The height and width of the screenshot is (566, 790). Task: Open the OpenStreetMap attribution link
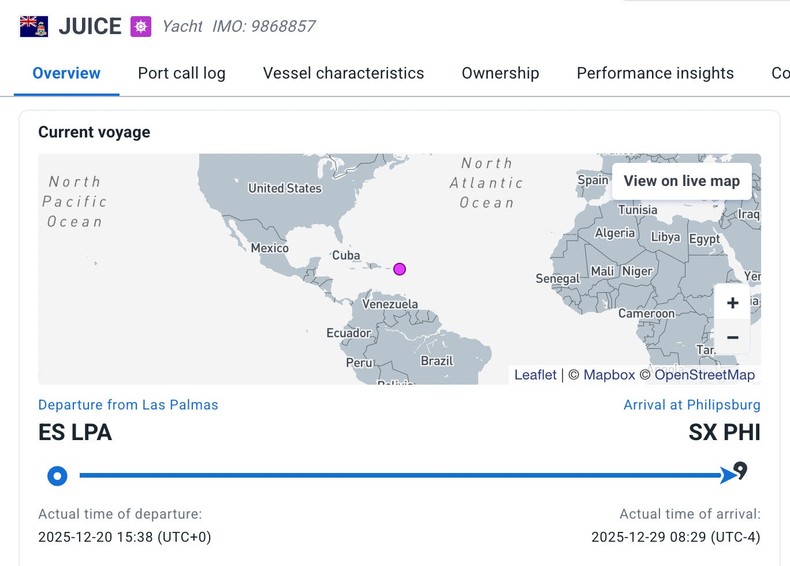[704, 375]
